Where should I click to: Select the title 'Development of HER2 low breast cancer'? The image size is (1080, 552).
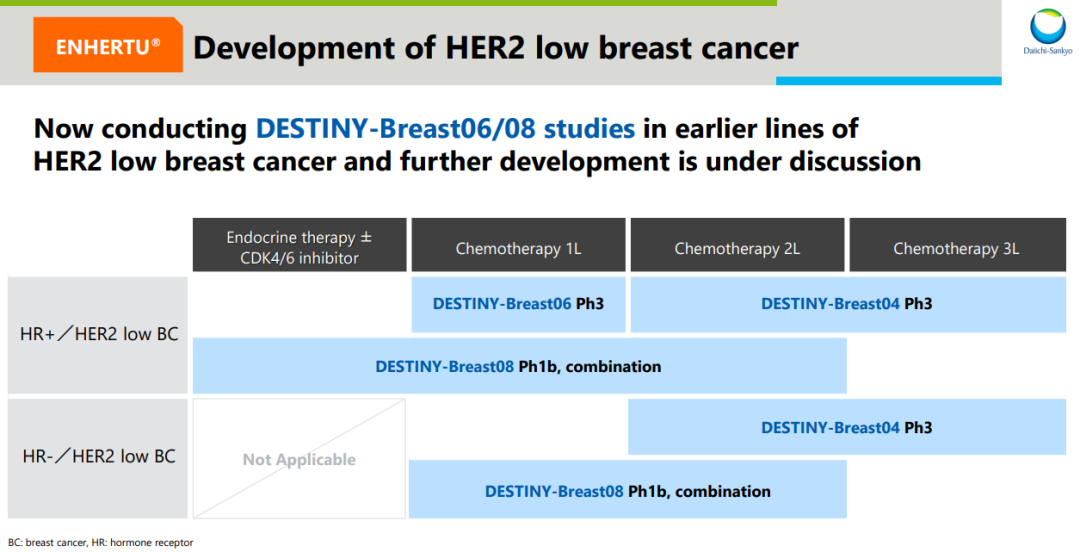(495, 48)
